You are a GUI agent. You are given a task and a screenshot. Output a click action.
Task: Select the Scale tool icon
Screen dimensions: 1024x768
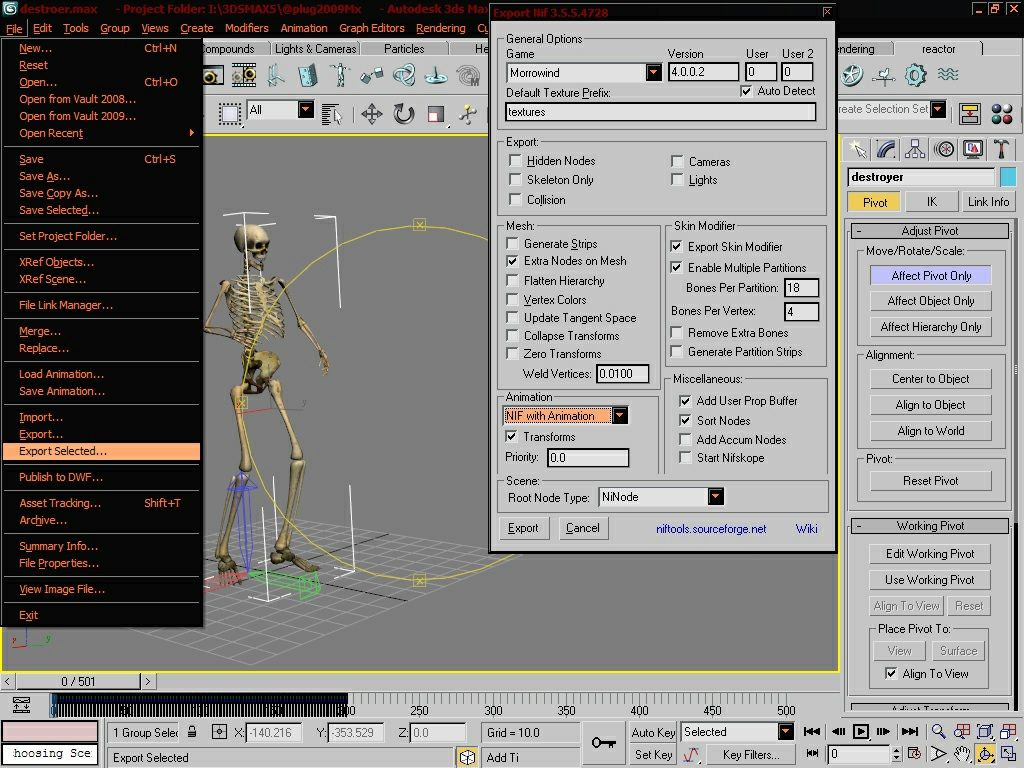pos(436,114)
